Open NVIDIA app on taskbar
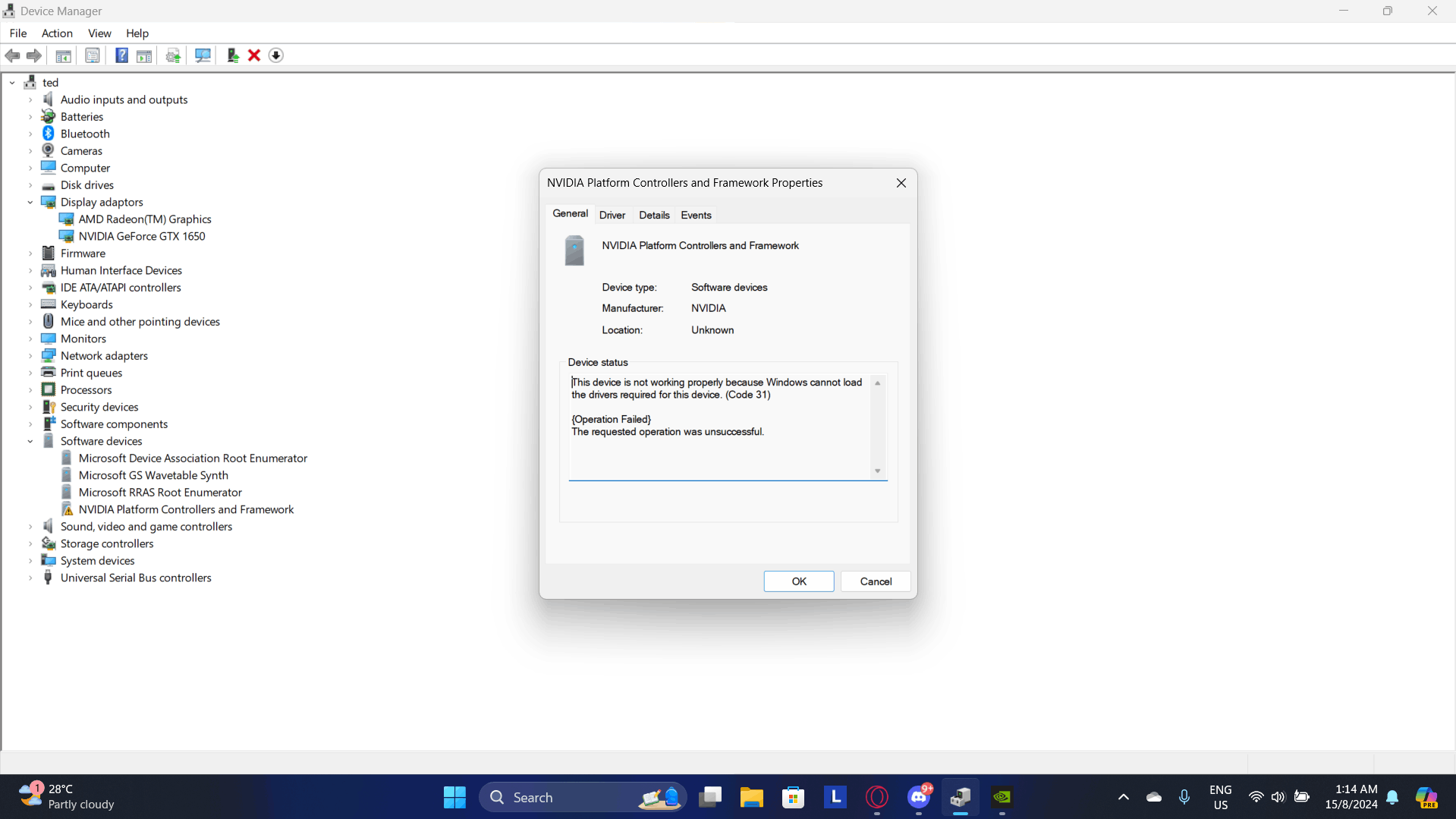Viewport: 1456px width, 819px height. (x=1002, y=797)
